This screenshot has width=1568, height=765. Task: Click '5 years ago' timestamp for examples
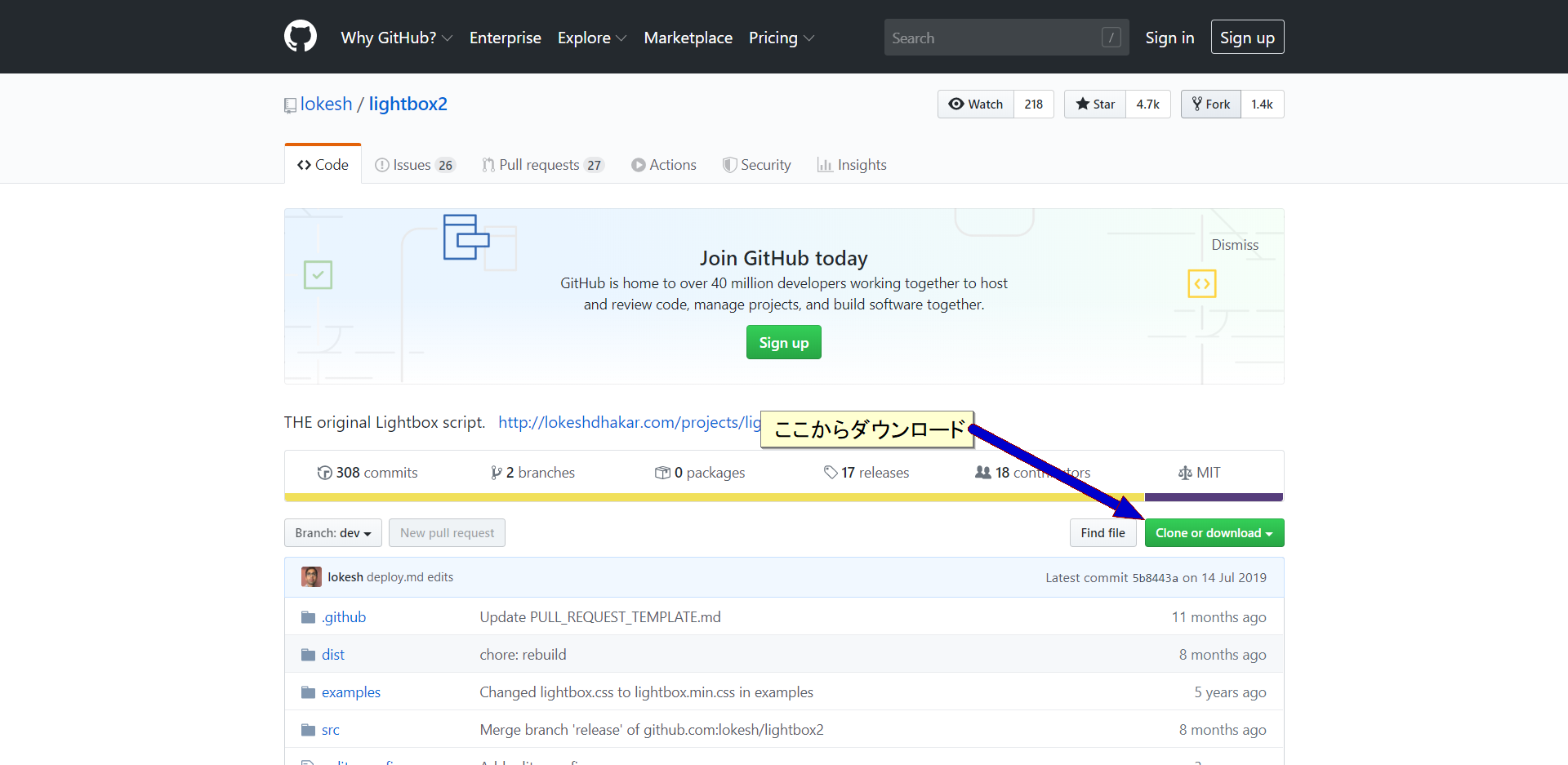(x=1230, y=692)
